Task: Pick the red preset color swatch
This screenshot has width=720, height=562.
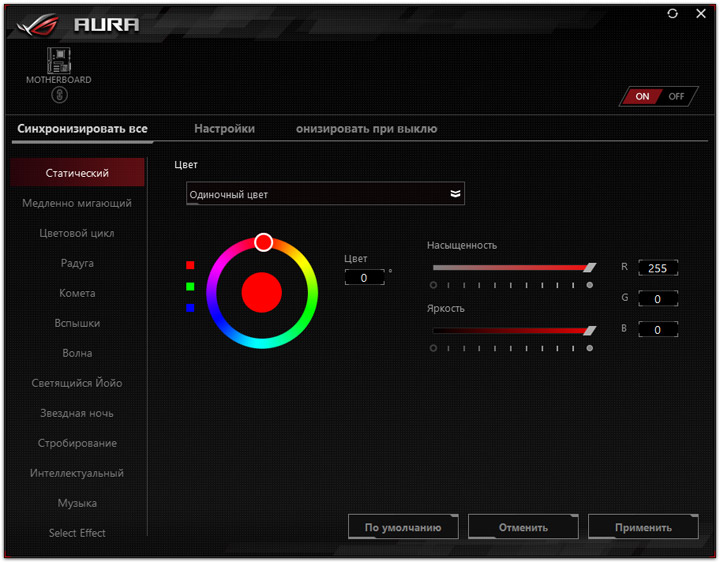Action: [190, 265]
